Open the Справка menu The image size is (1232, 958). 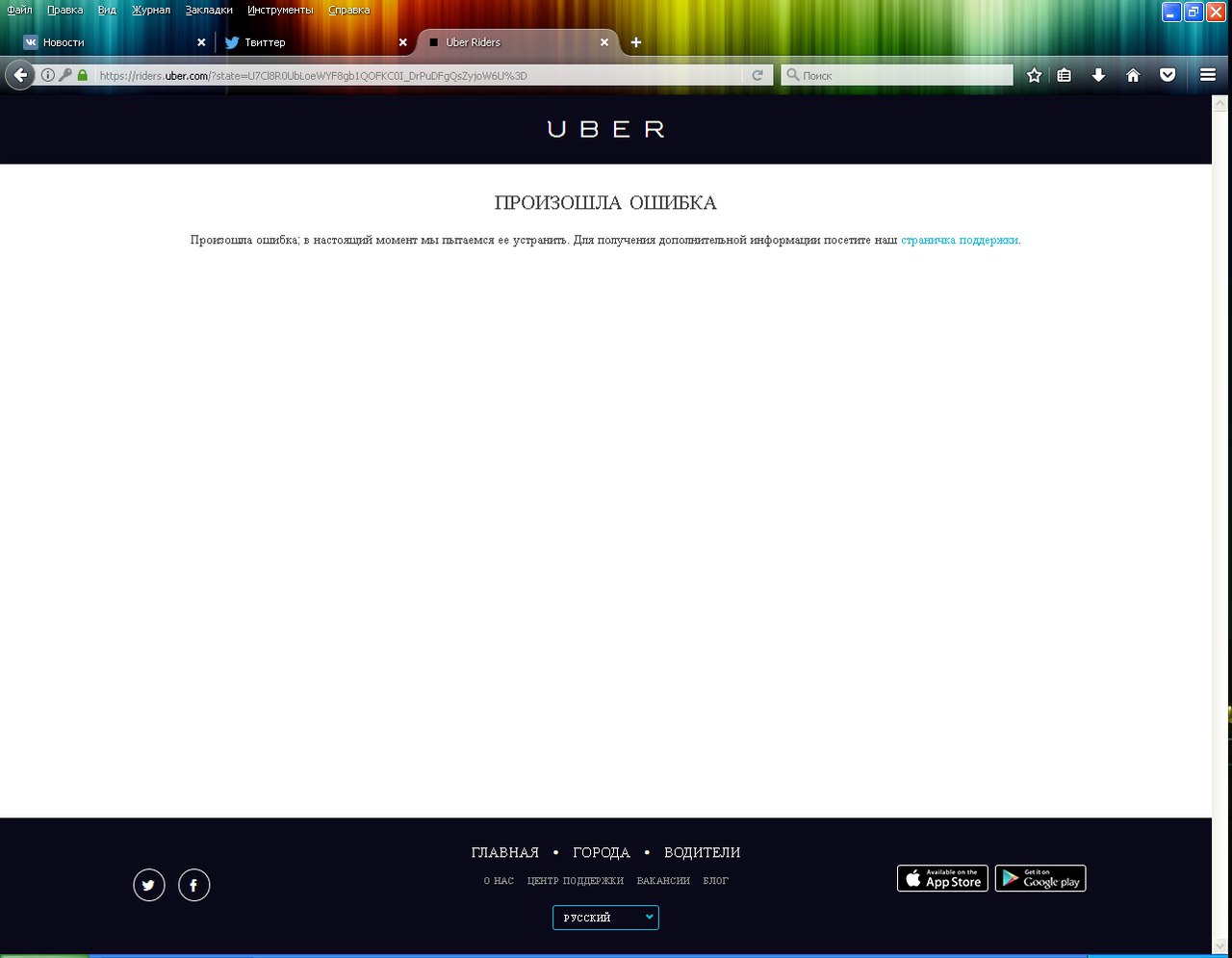click(348, 10)
